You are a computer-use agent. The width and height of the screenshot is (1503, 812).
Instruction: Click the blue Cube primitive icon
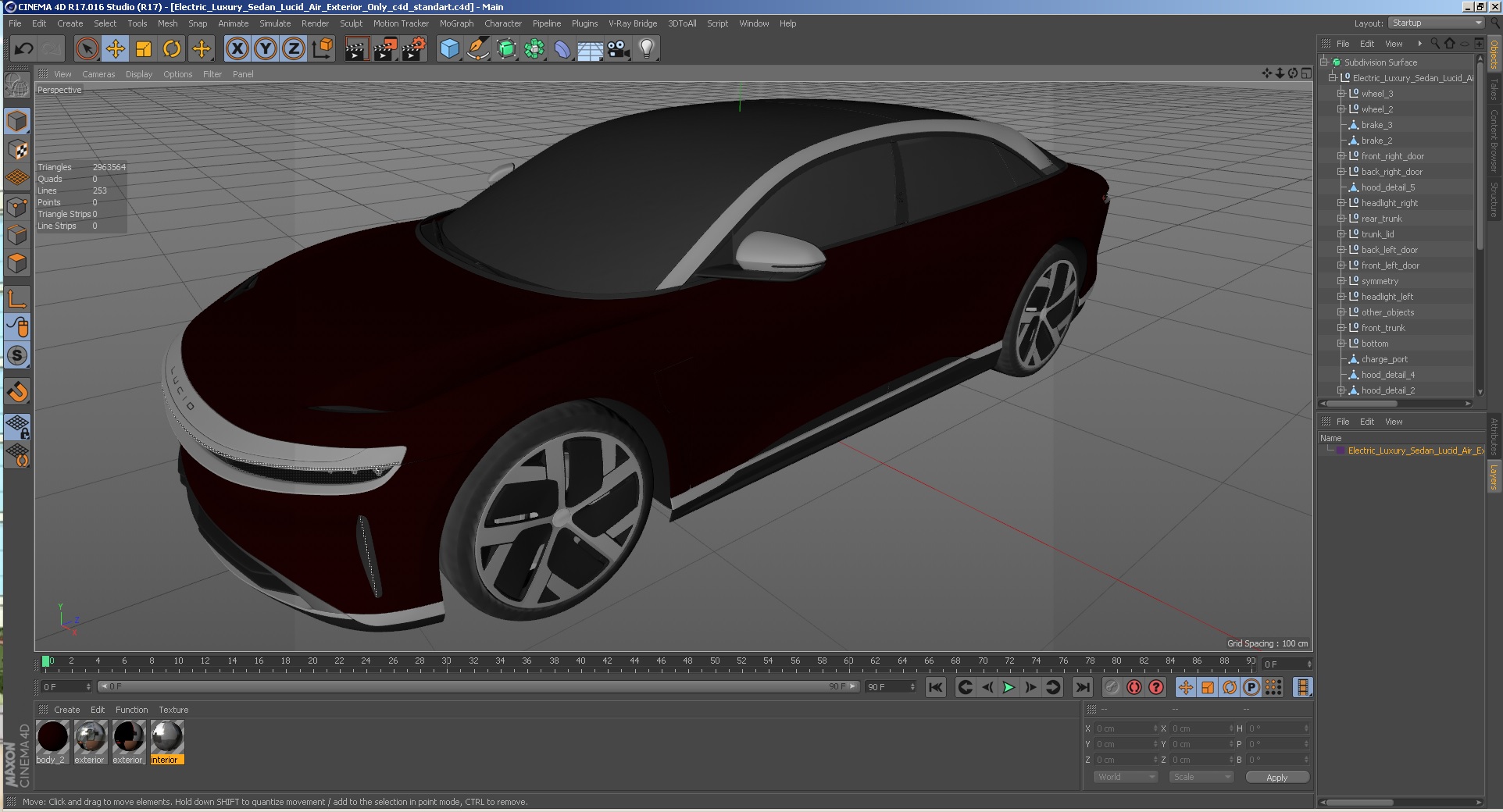[x=449, y=49]
